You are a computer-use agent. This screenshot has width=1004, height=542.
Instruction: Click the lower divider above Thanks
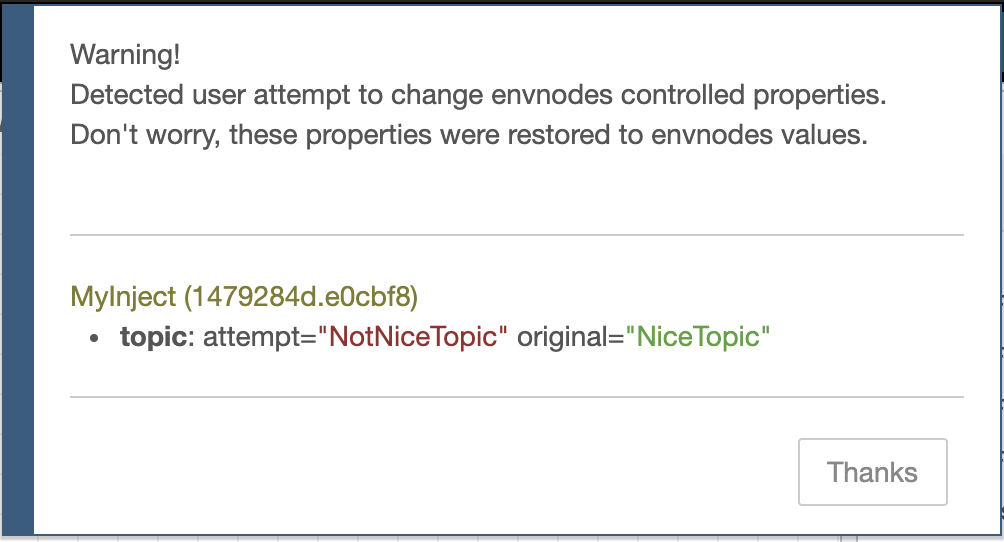pyautogui.click(x=517, y=397)
